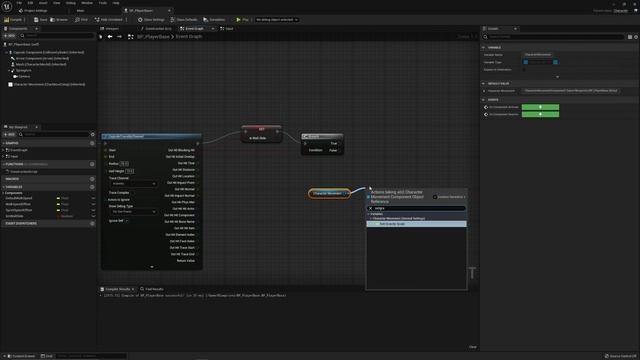Image resolution: width=640 pixels, height=360 pixels.
Task: Open My Blueprint settings gear icon
Action: (x=93, y=134)
